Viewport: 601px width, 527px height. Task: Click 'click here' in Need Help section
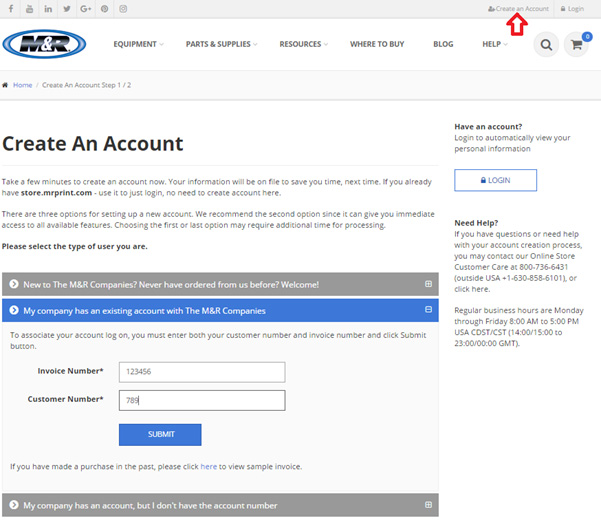pyautogui.click(x=471, y=289)
